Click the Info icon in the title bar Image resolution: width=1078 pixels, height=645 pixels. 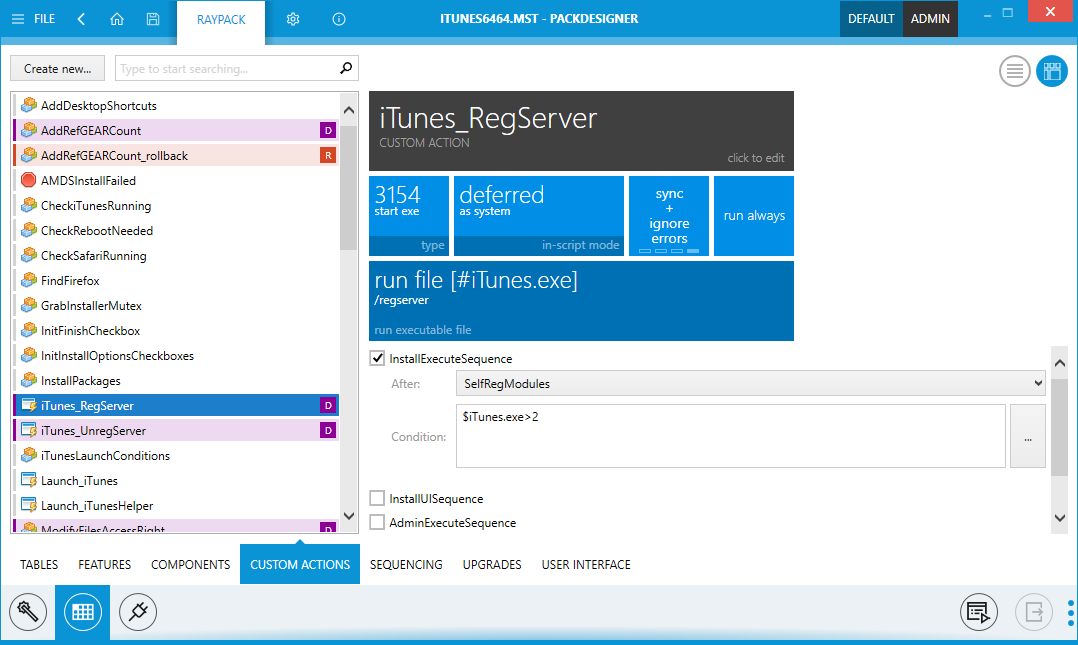[x=338, y=18]
